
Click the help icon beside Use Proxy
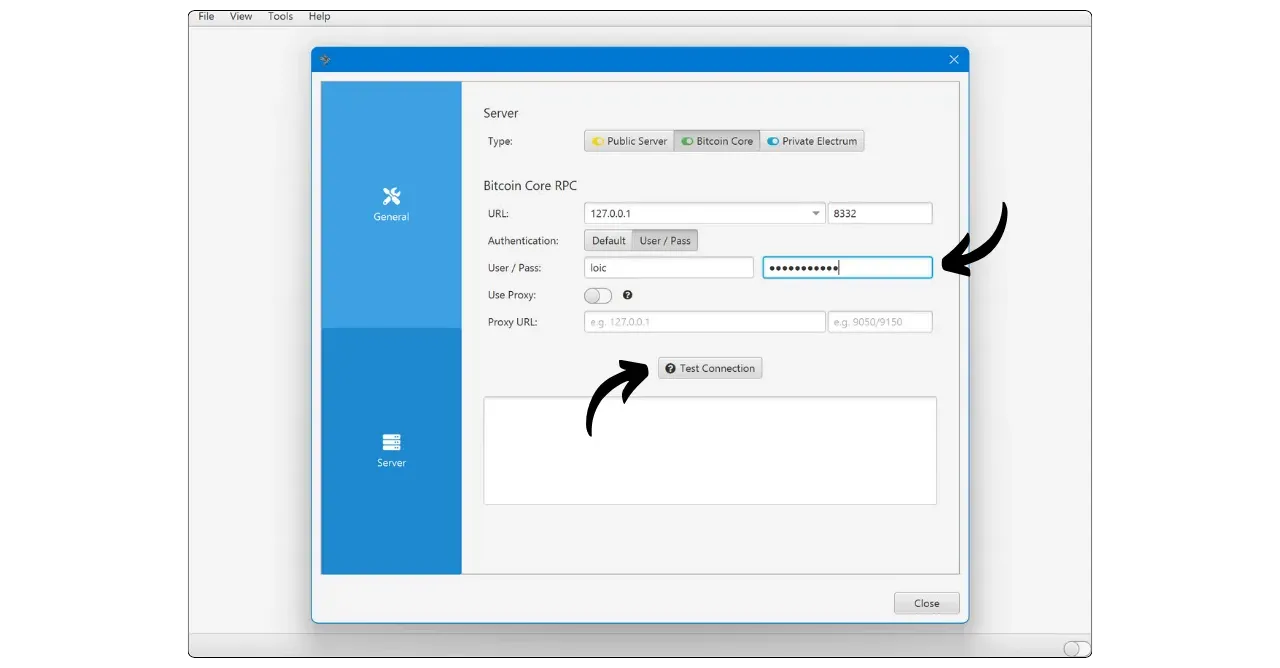tap(628, 295)
